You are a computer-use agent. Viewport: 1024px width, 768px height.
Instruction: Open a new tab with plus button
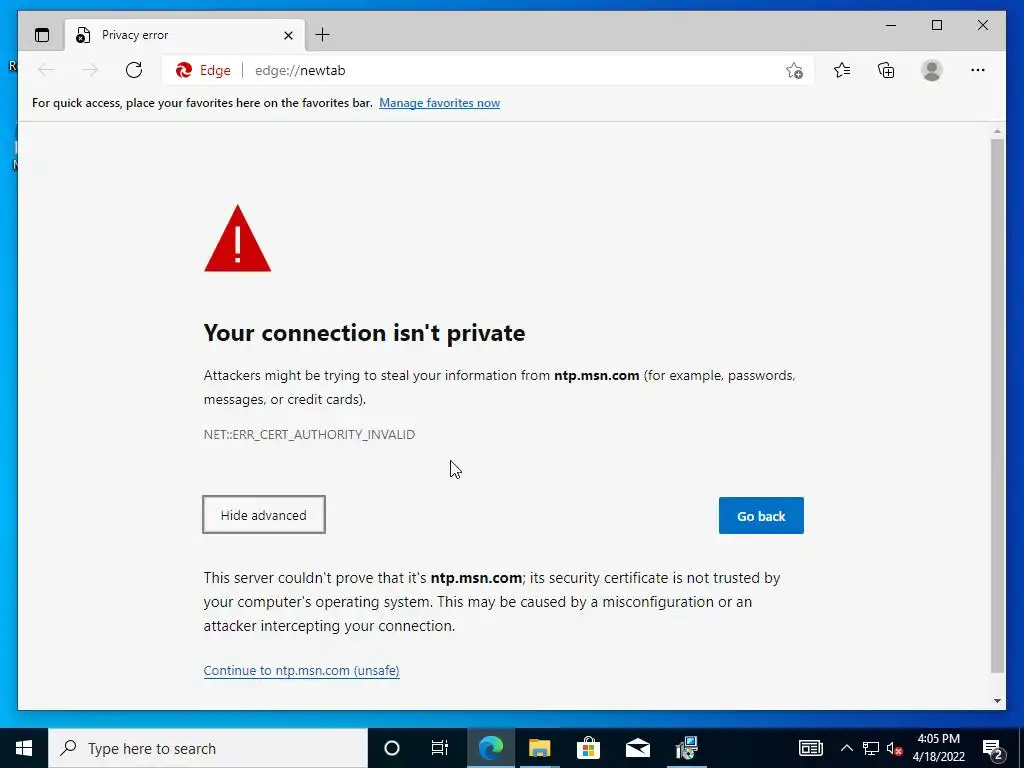point(323,35)
